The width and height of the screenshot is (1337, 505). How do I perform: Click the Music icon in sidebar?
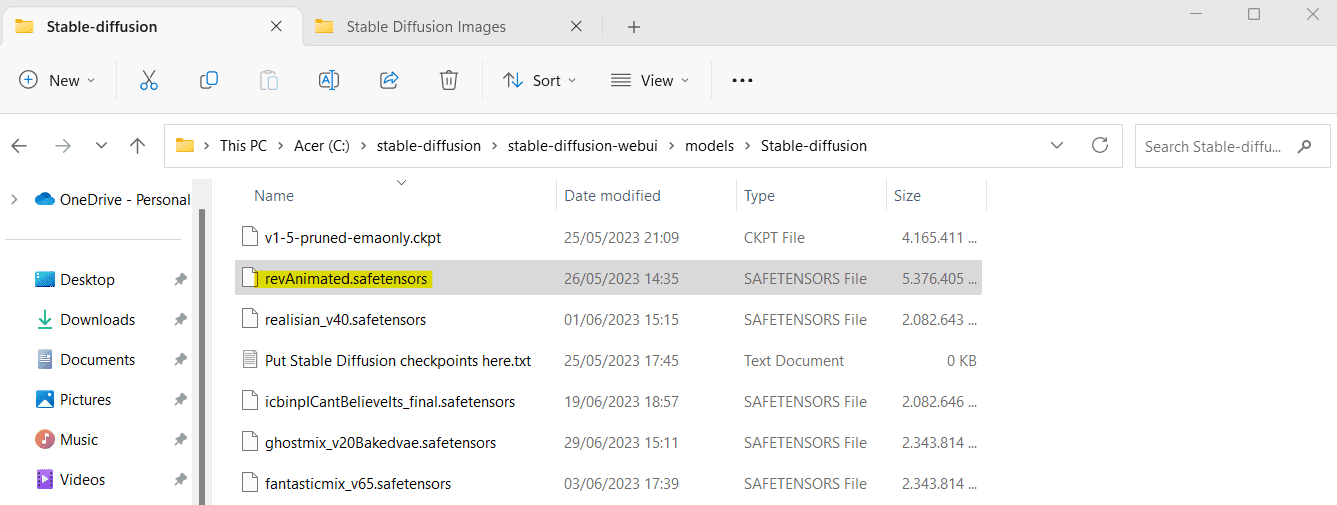pyautogui.click(x=45, y=440)
